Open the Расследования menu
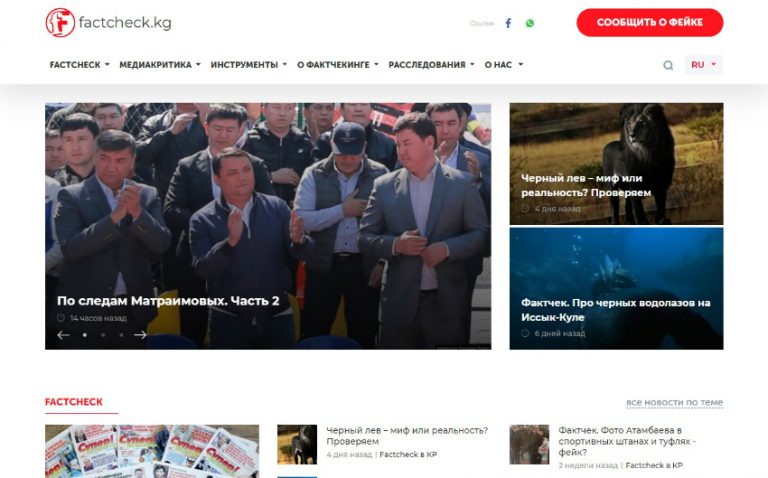The image size is (768, 478). pyautogui.click(x=431, y=65)
